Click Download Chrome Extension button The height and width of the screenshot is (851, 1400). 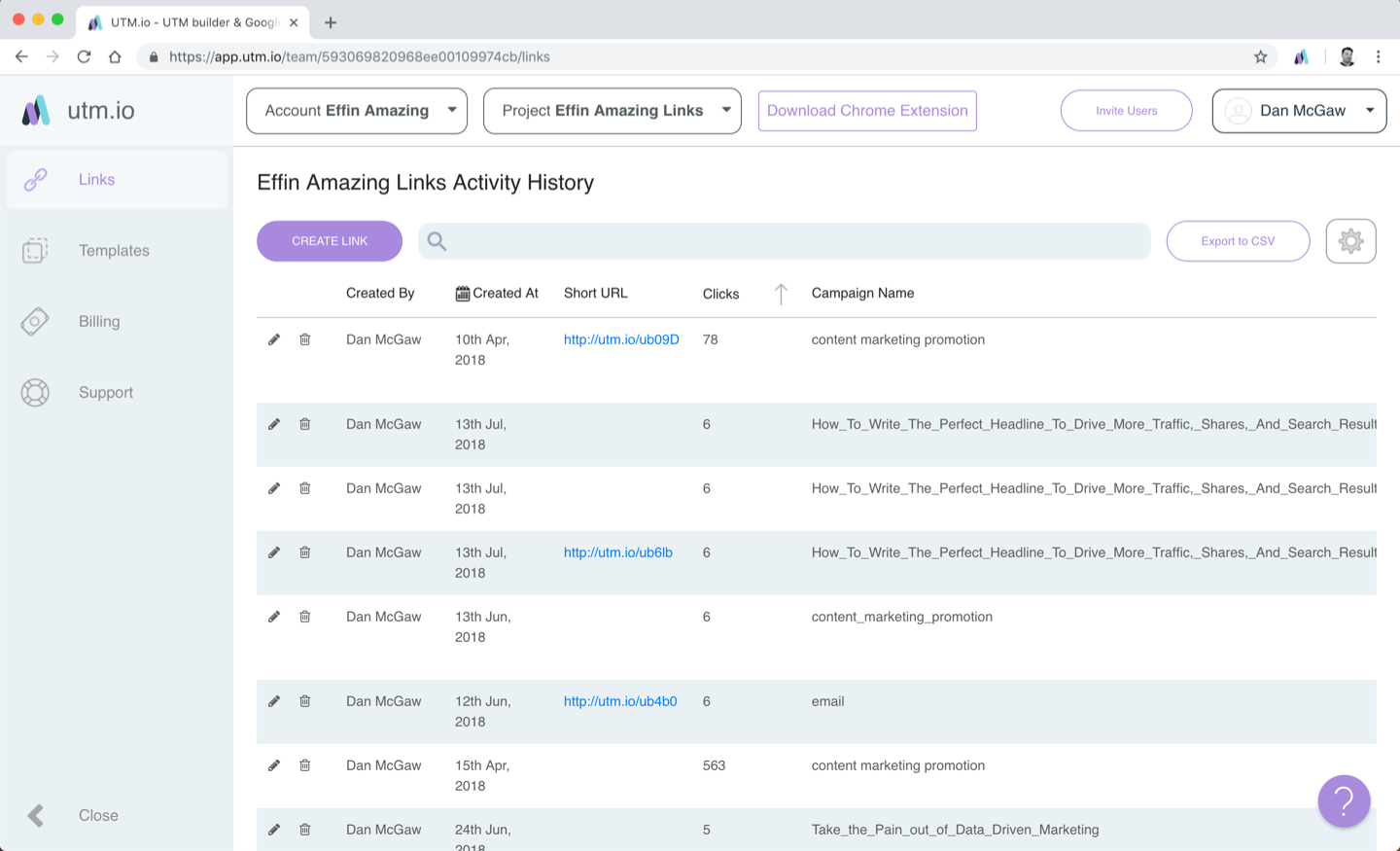coord(867,111)
